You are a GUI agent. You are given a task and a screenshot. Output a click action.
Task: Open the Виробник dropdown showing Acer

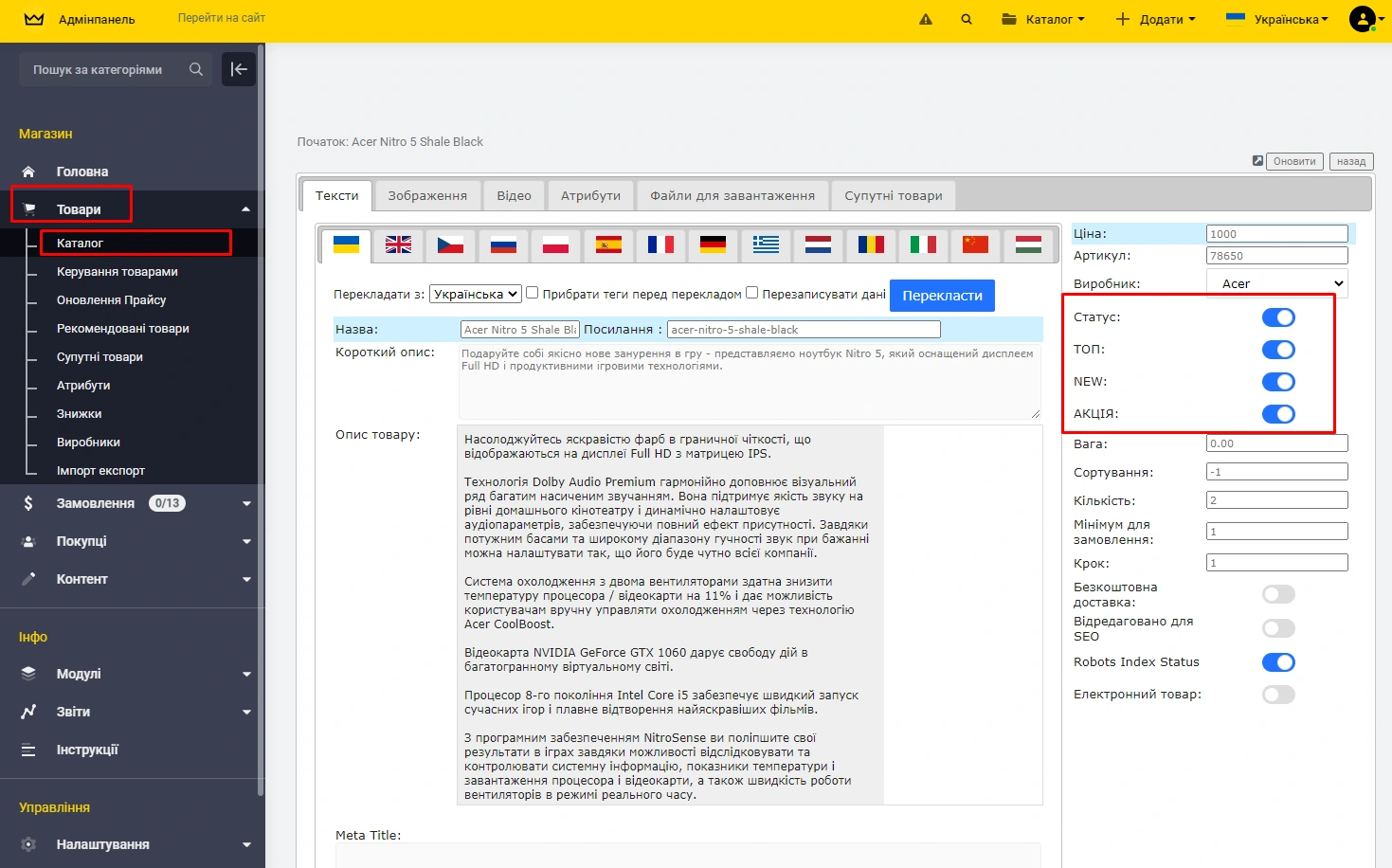click(1276, 283)
